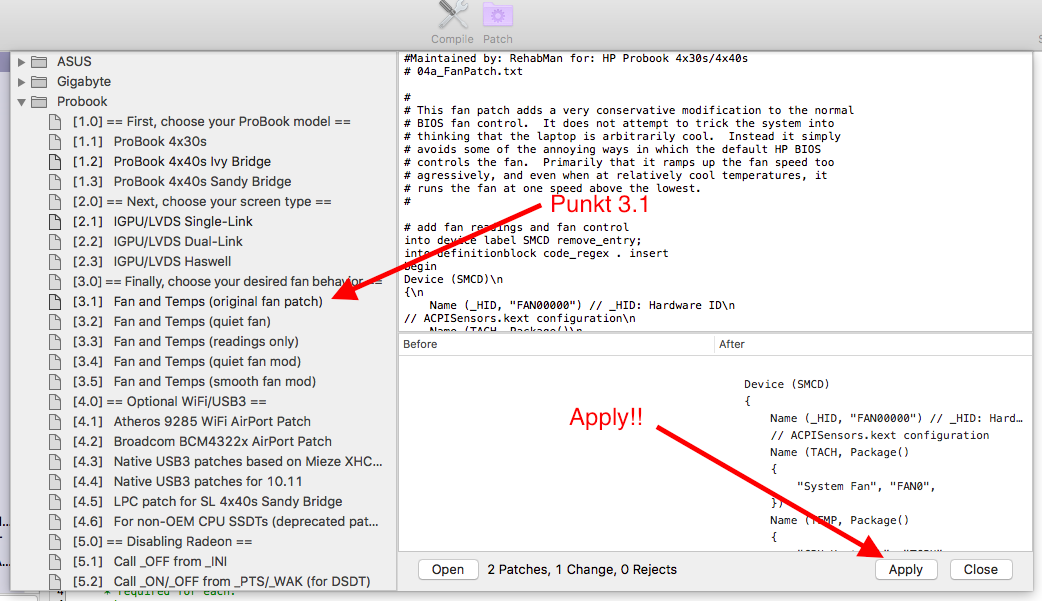
Task: Select [3.1] Fan and Temps original fan patch
Action: point(197,301)
